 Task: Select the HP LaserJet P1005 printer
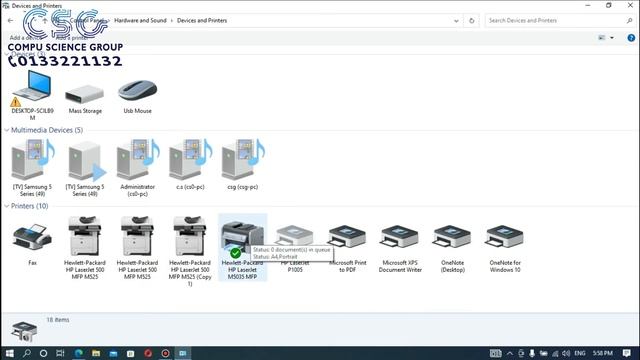[295, 248]
